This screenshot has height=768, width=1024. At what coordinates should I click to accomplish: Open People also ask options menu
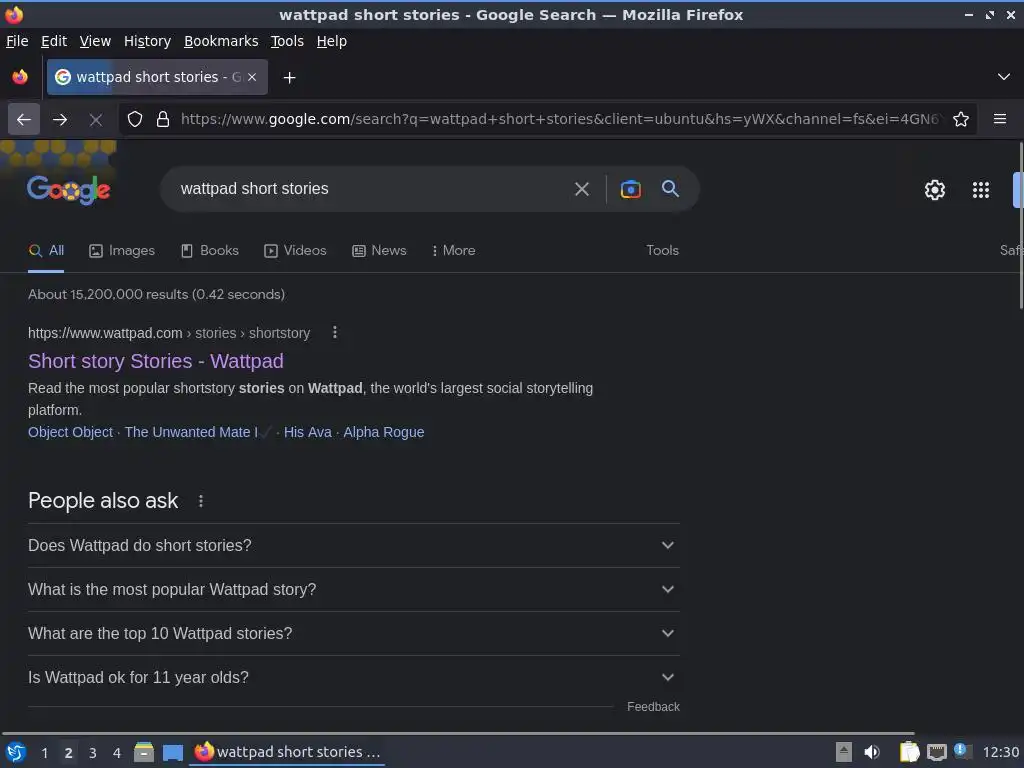200,501
